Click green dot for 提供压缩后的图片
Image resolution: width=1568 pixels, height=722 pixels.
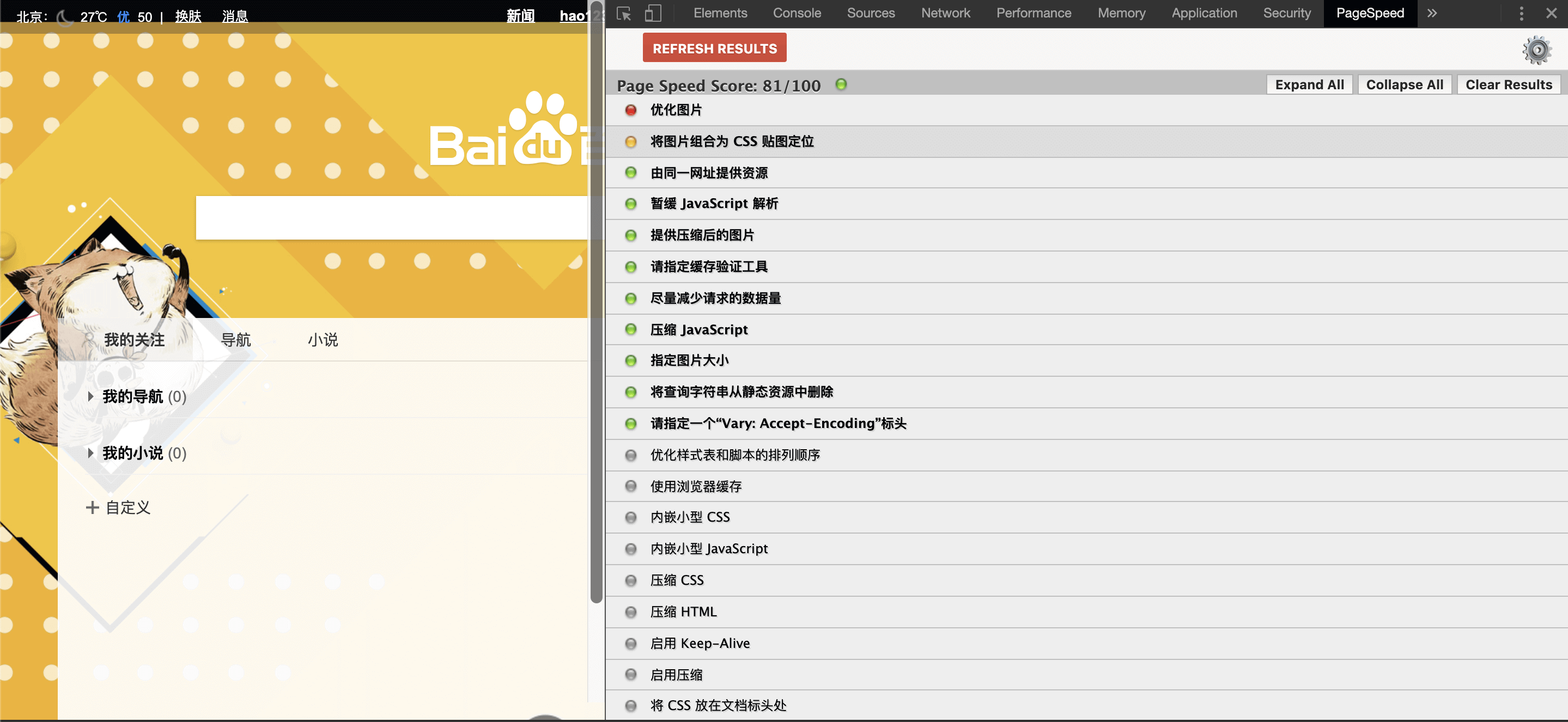pyautogui.click(x=630, y=235)
